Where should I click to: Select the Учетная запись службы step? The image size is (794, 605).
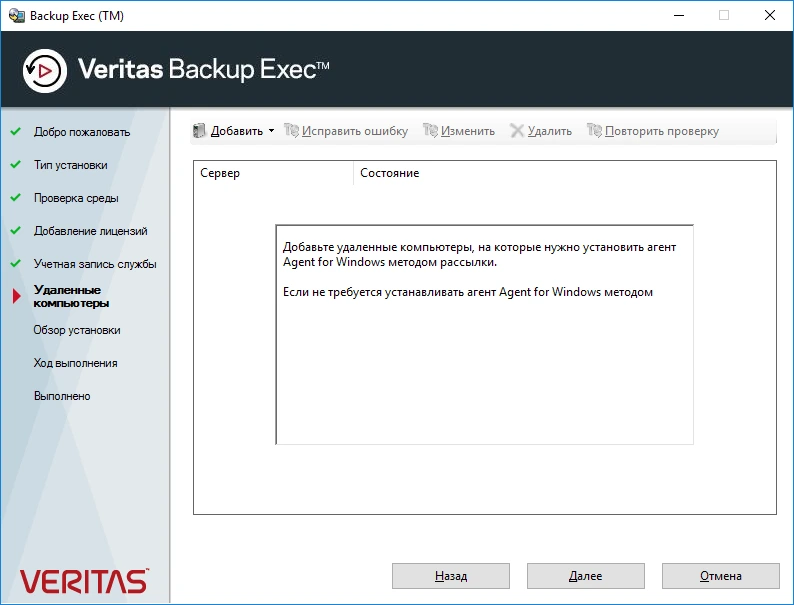[x=95, y=264]
